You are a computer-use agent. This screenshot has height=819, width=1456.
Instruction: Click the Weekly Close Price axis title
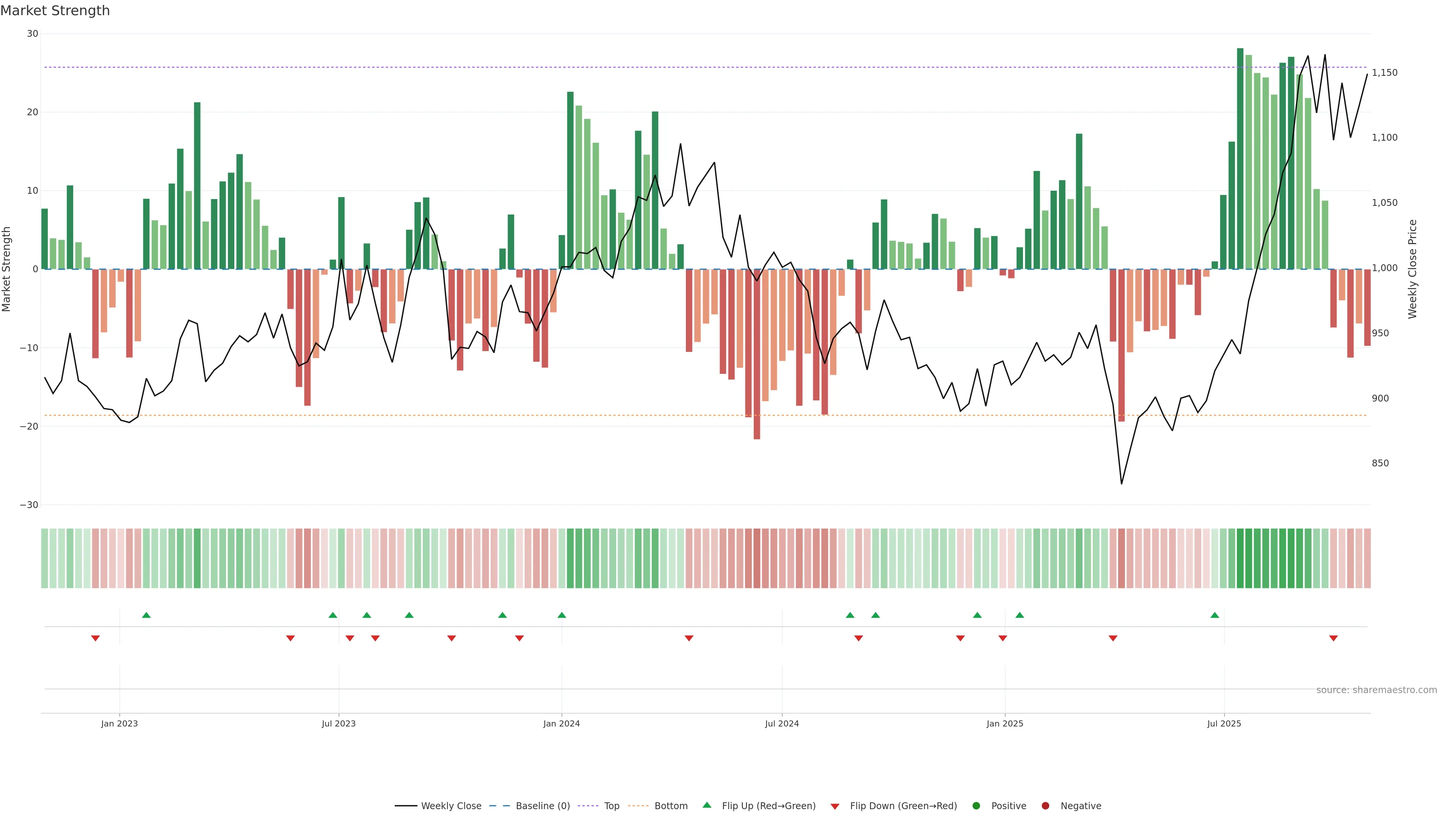pos(1412,269)
